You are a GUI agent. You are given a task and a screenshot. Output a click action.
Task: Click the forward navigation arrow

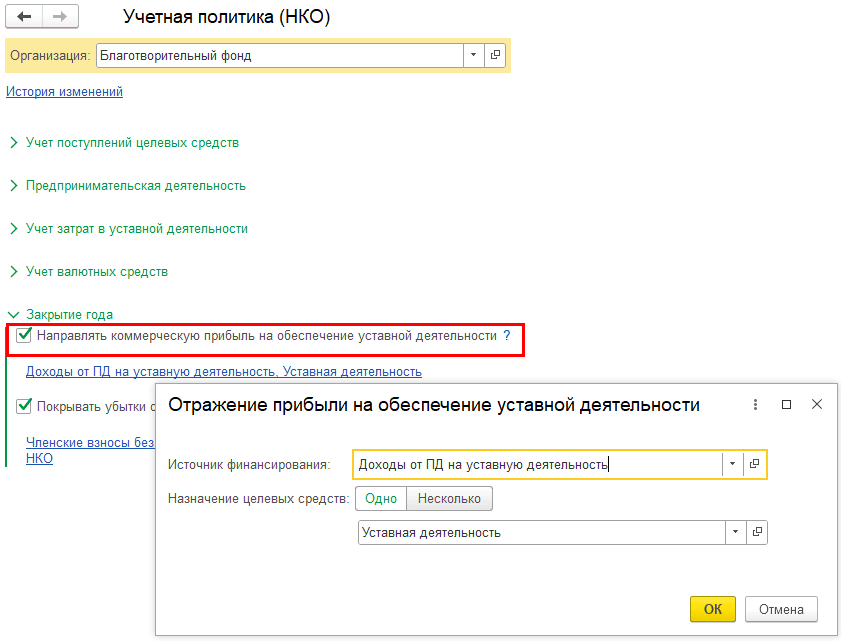point(59,18)
